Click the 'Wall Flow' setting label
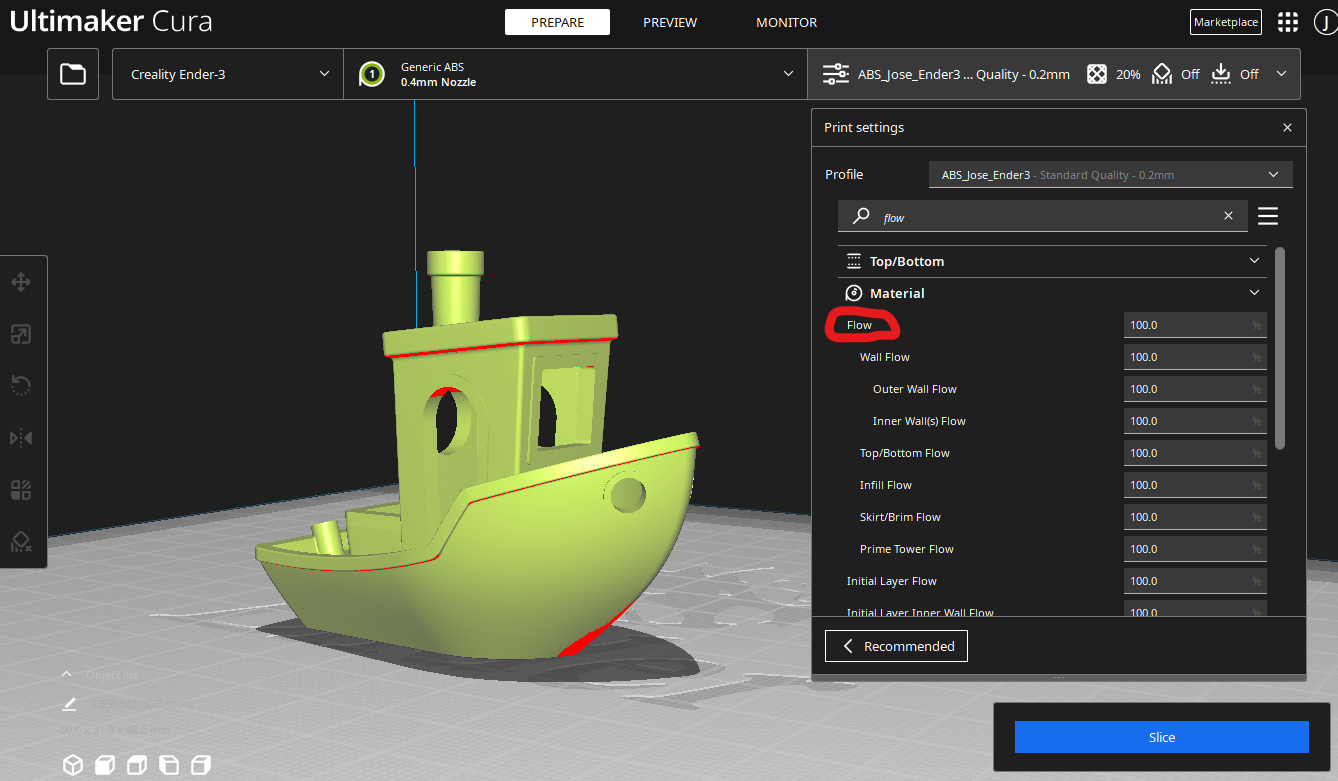Screen dimensions: 1338x781 pos(885,357)
